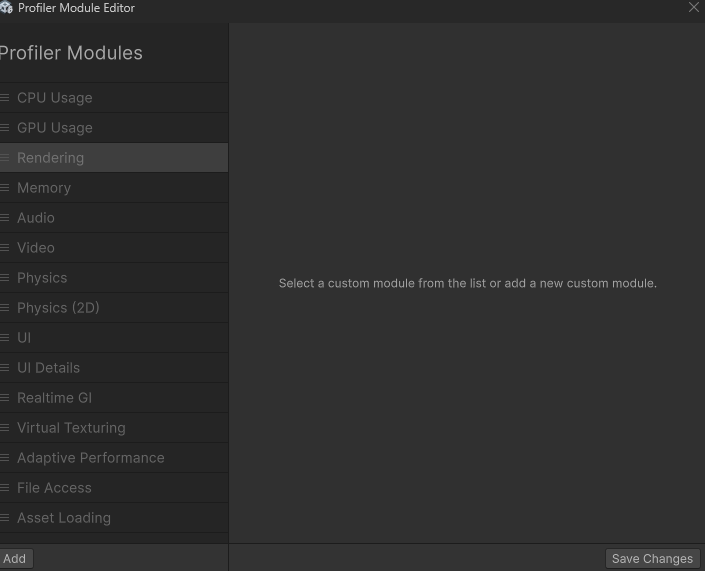Select the Physics module entry

point(42,278)
